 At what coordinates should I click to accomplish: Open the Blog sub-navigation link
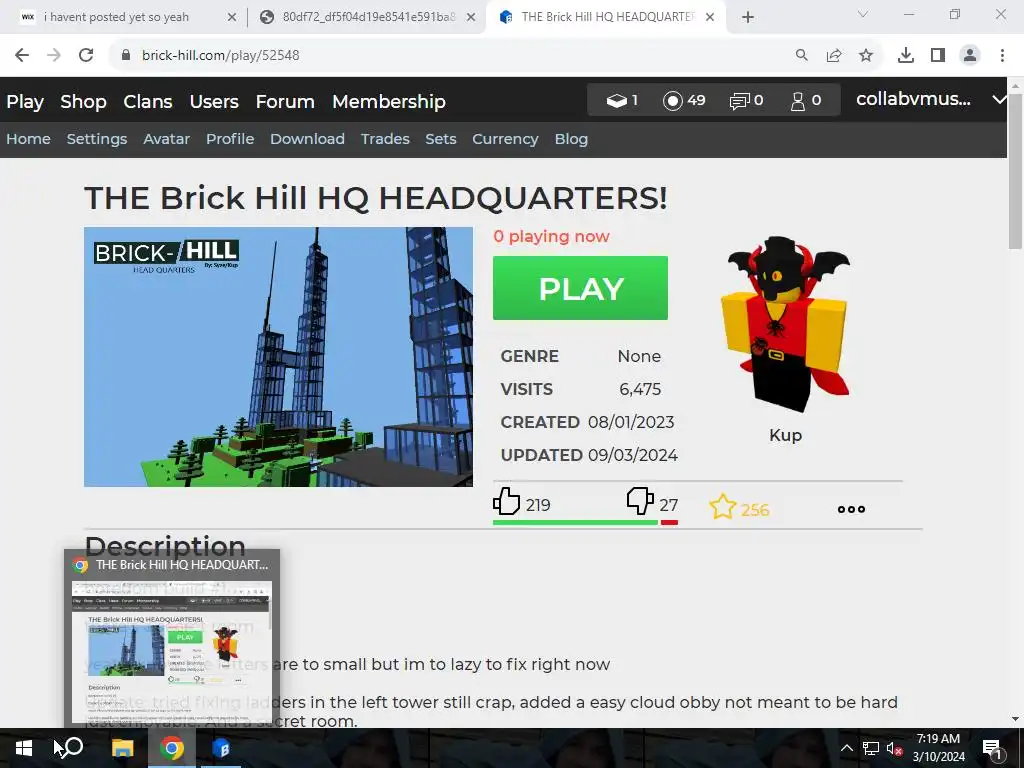coord(571,139)
